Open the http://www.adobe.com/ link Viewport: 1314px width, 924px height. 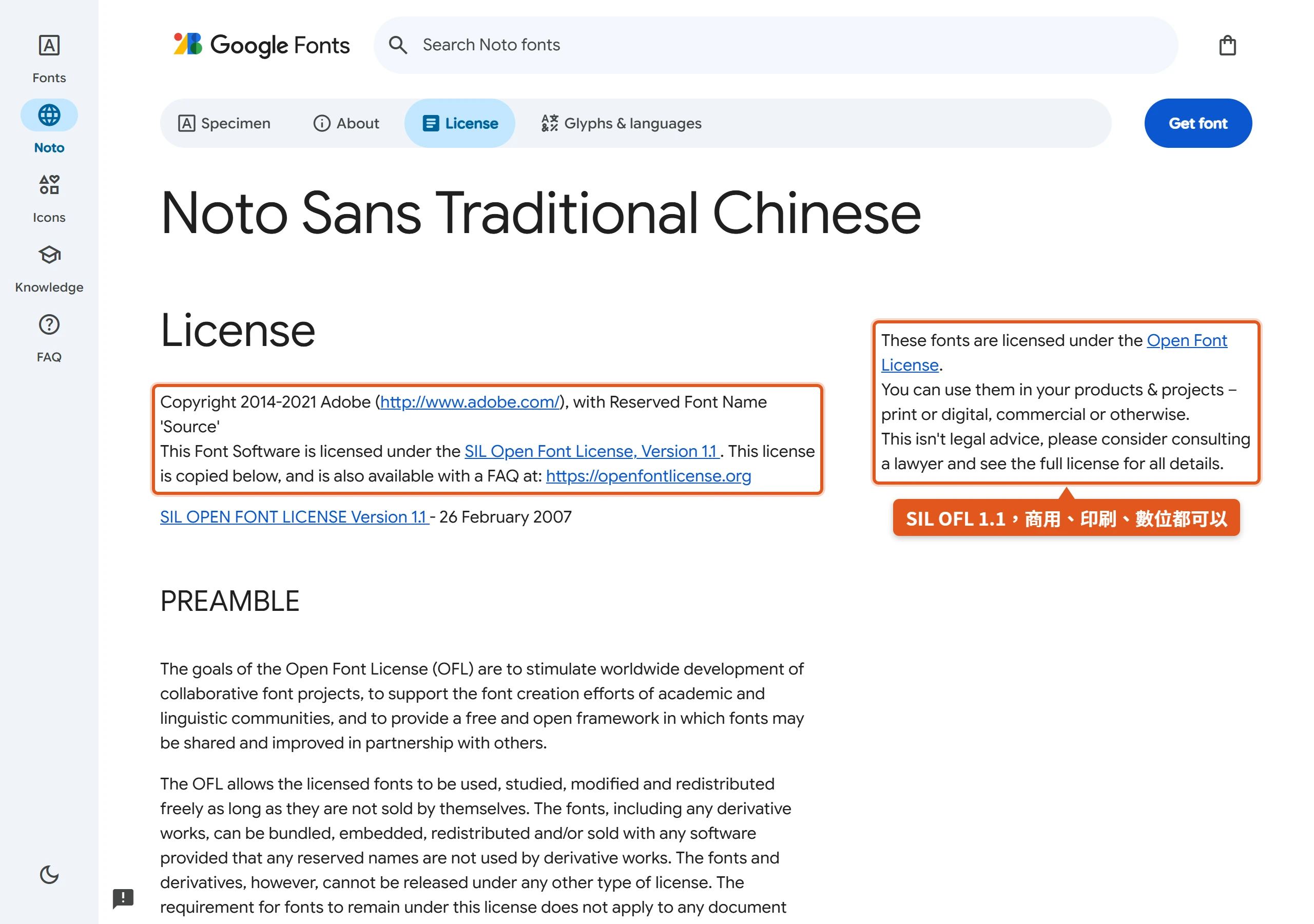pyautogui.click(x=469, y=402)
